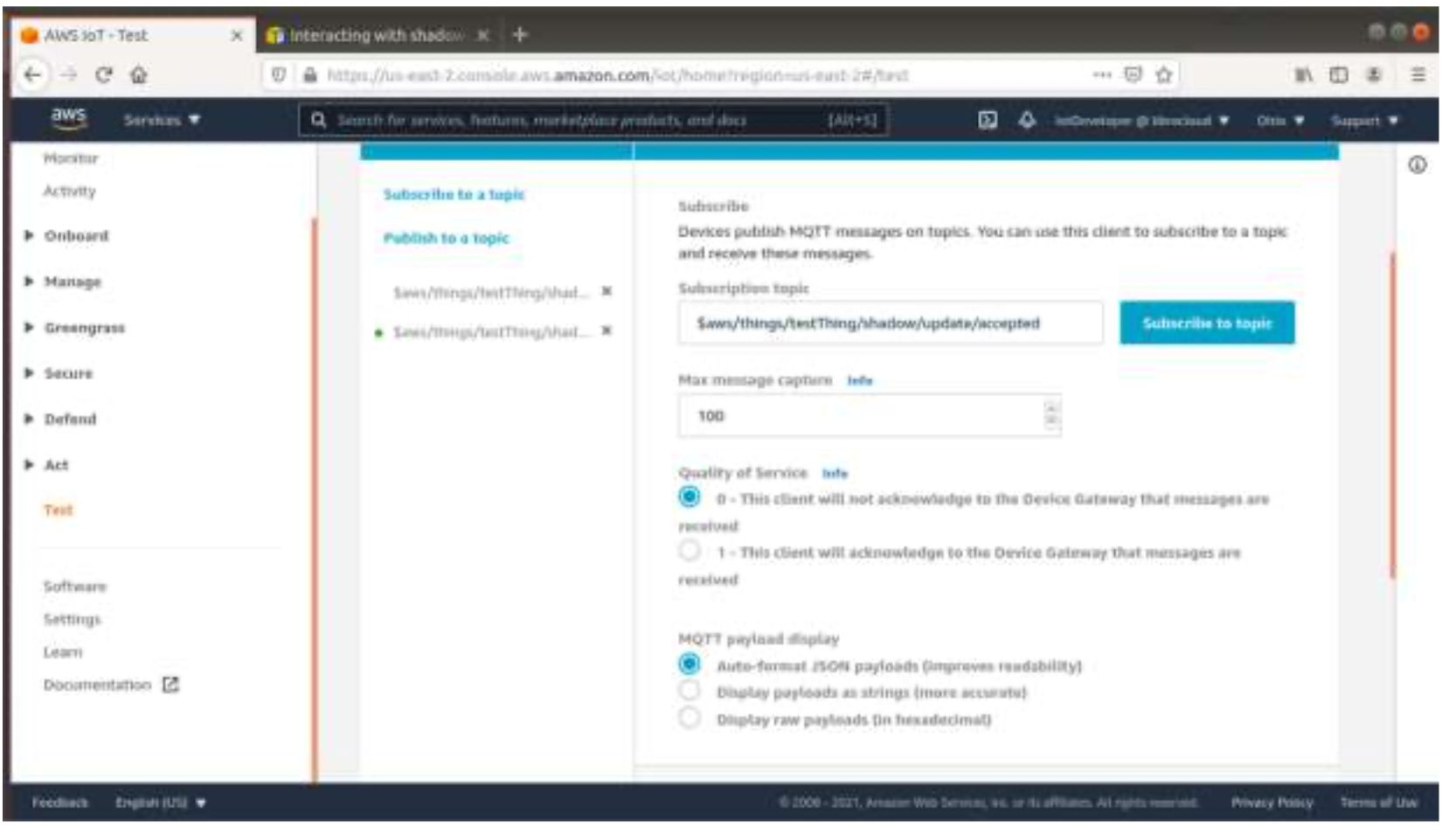
Task: Remove the first subscribed shadow topic
Action: tap(607, 291)
